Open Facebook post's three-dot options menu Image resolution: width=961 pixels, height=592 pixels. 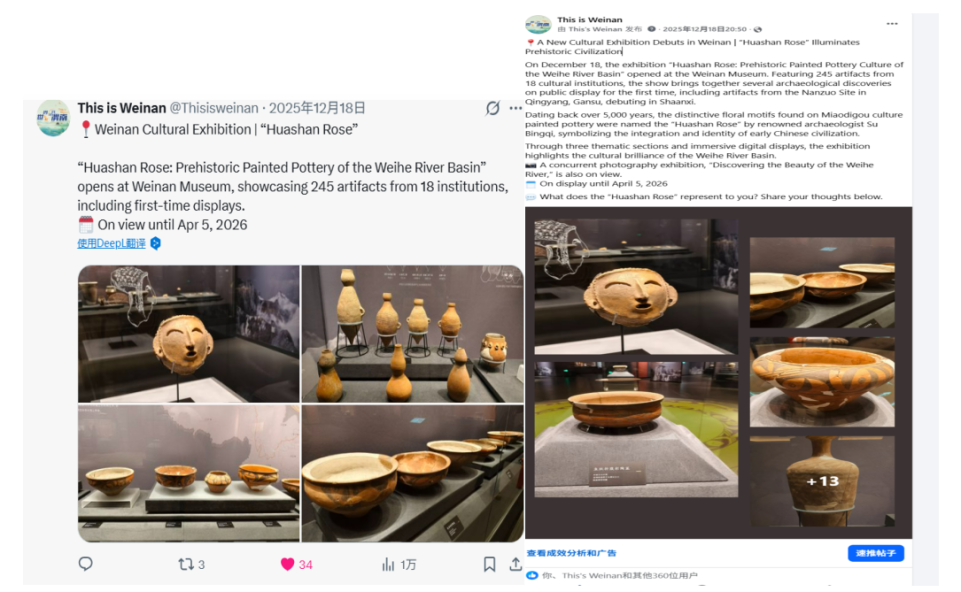[892, 24]
